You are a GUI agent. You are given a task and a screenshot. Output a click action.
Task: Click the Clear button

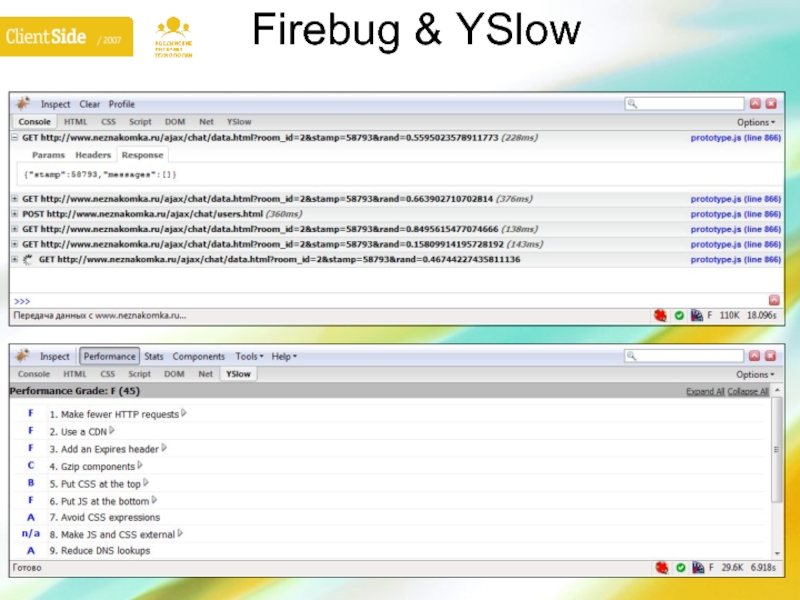(x=89, y=104)
